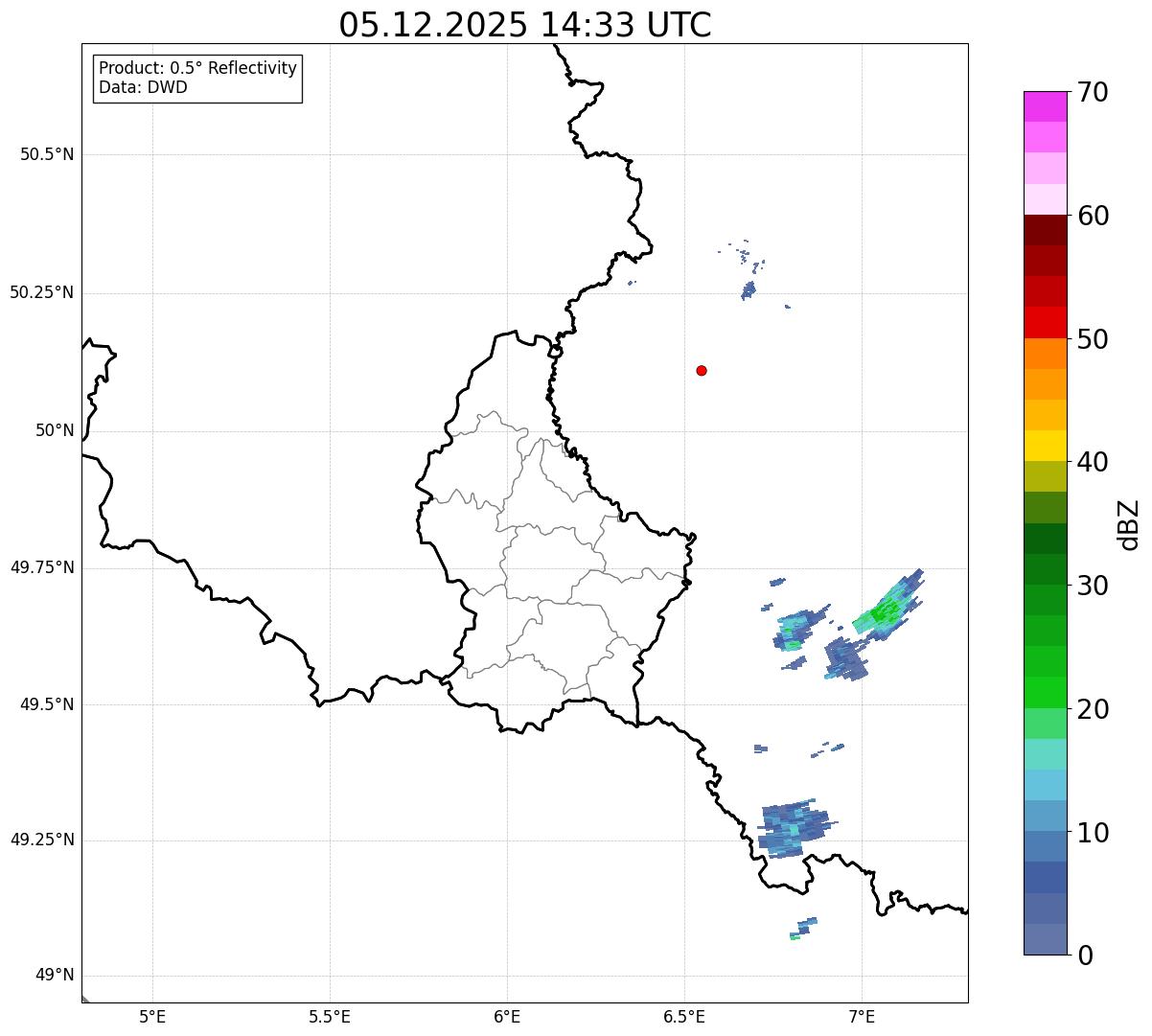Click the 50.25°N latitude label

(x=42, y=292)
